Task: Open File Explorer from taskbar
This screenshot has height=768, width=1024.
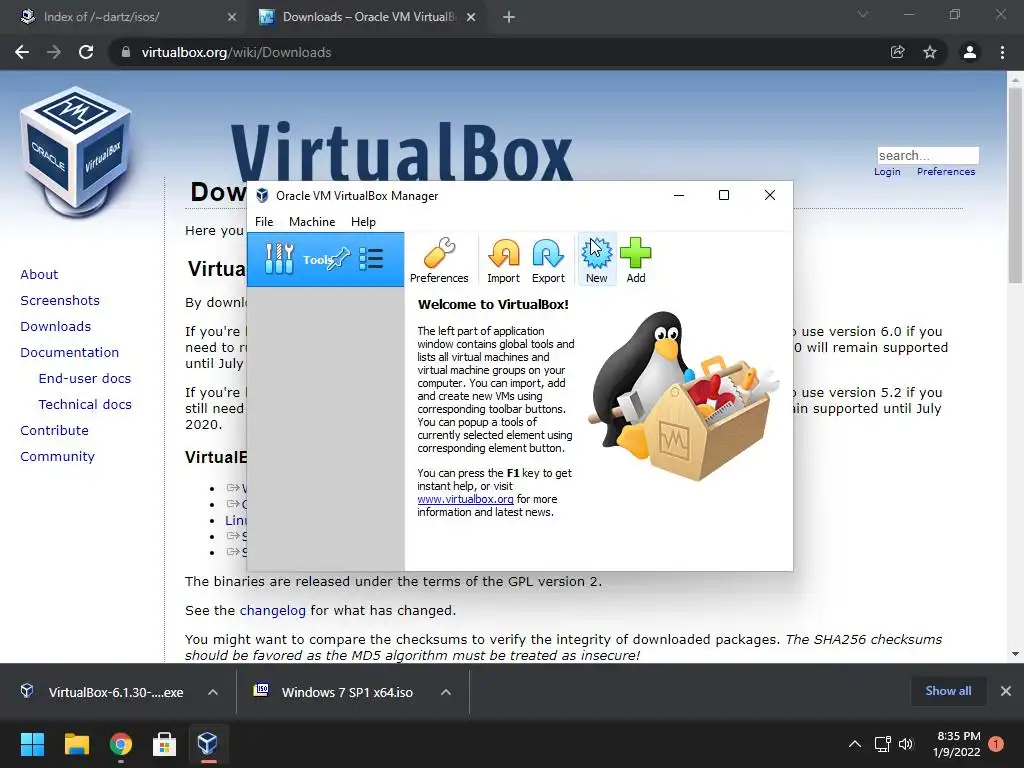Action: [x=76, y=744]
